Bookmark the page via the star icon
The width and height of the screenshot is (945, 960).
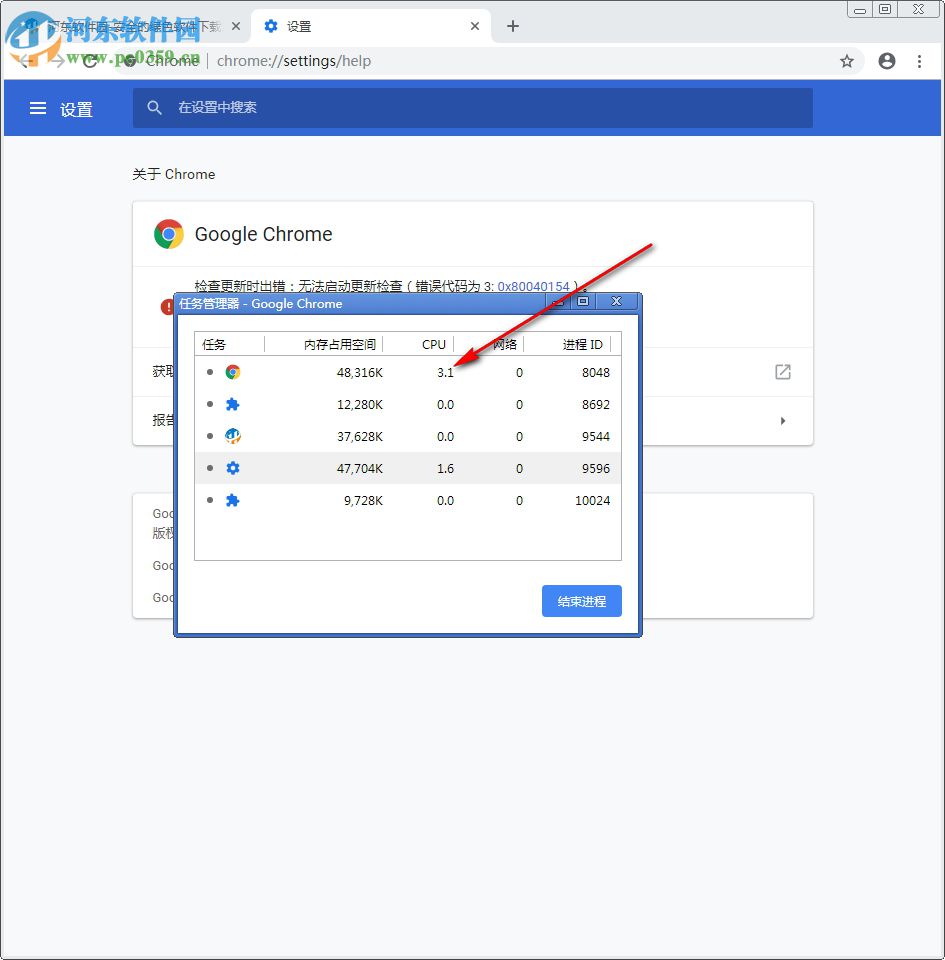[x=847, y=61]
